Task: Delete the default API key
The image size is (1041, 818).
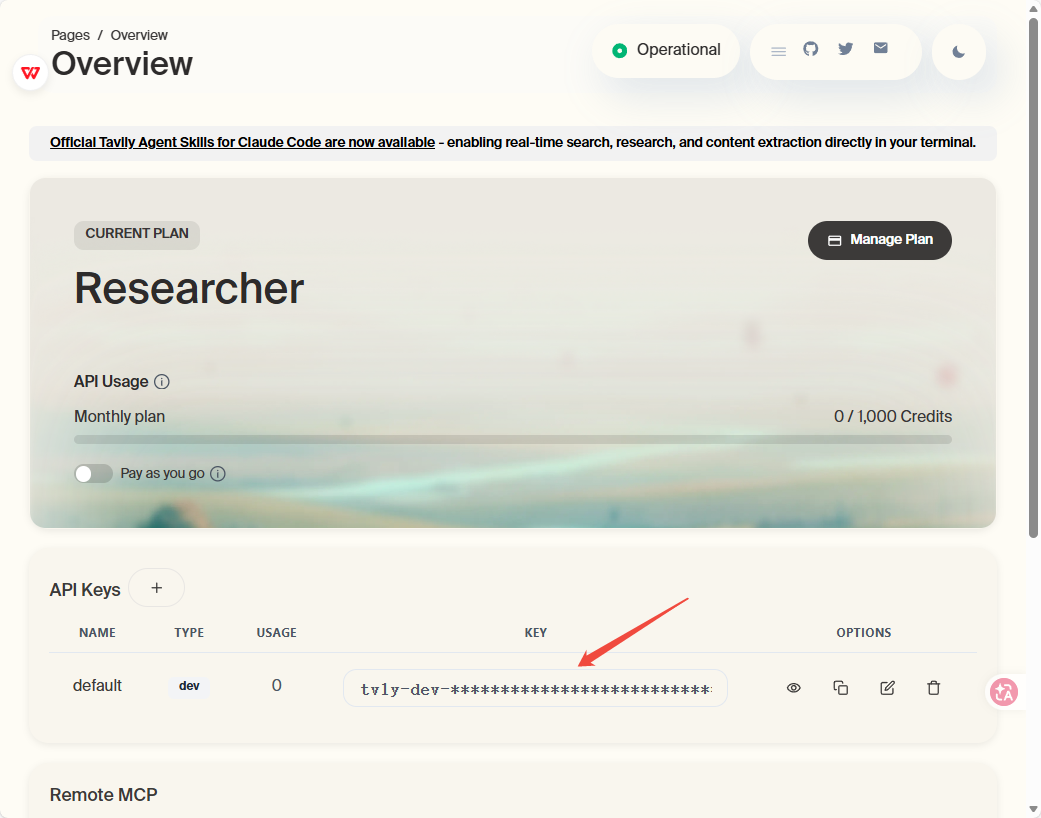Action: tap(933, 688)
